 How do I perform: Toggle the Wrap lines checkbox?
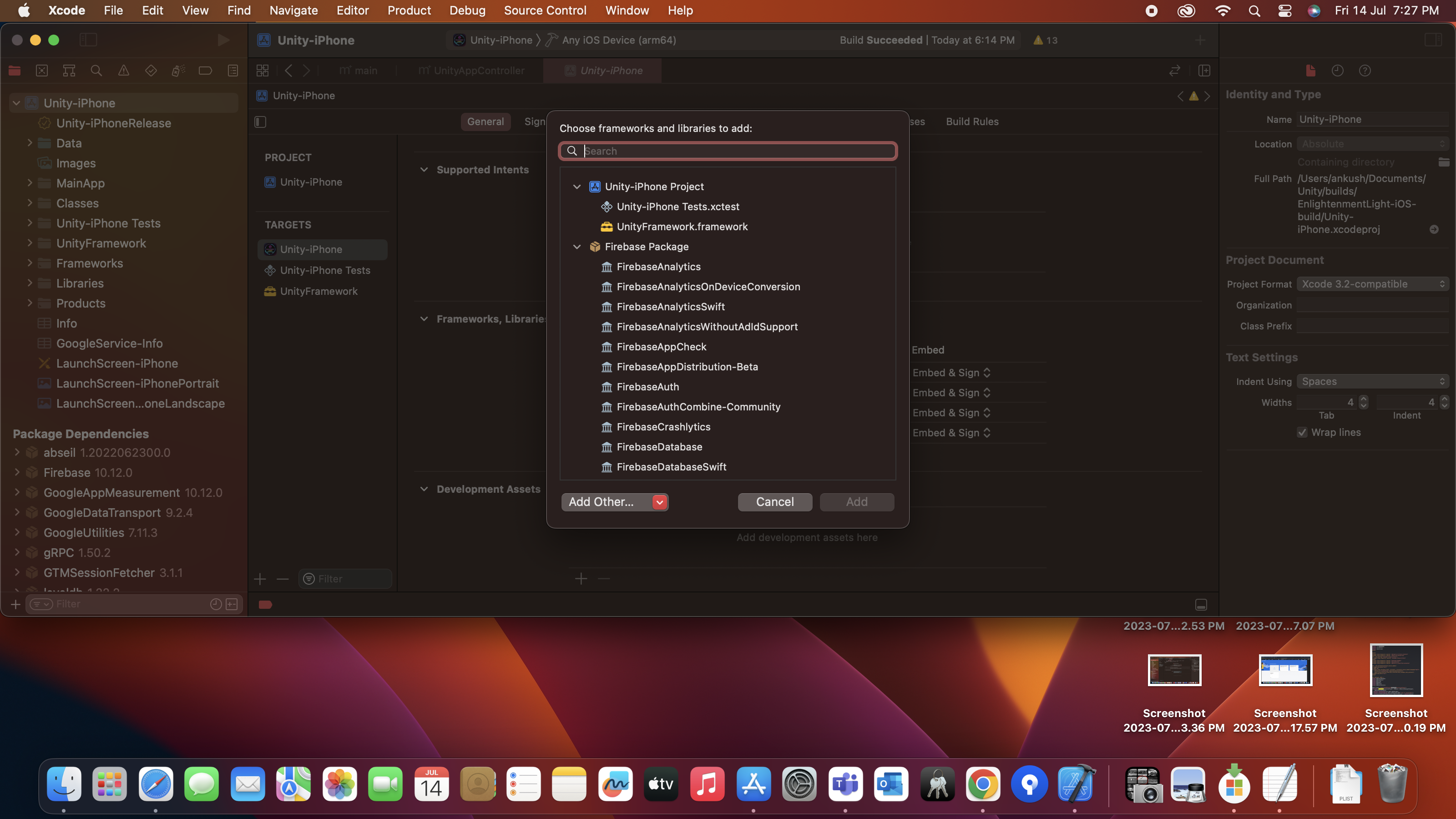(x=1302, y=432)
